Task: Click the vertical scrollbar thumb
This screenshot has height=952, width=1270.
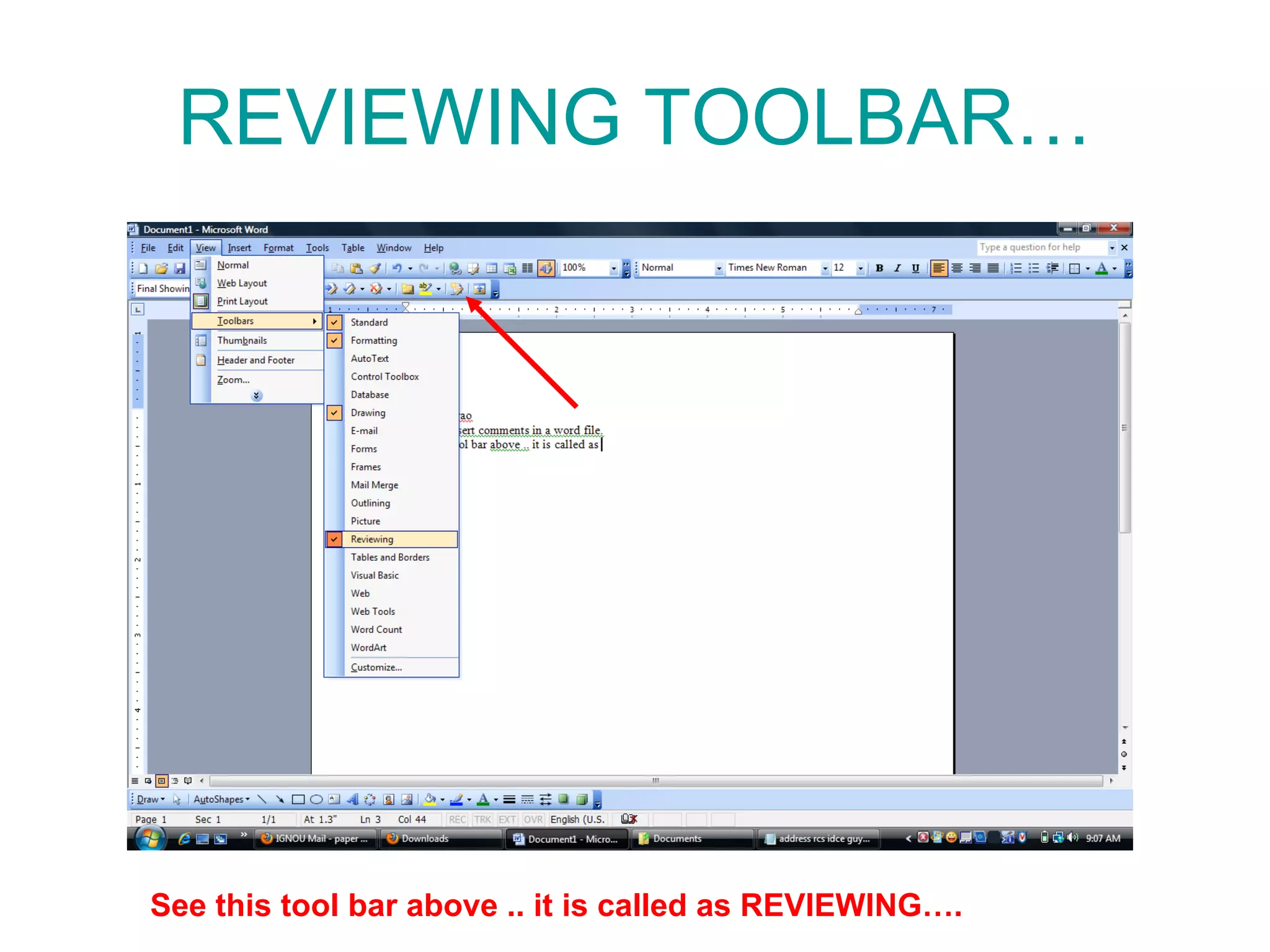Action: [1124, 428]
